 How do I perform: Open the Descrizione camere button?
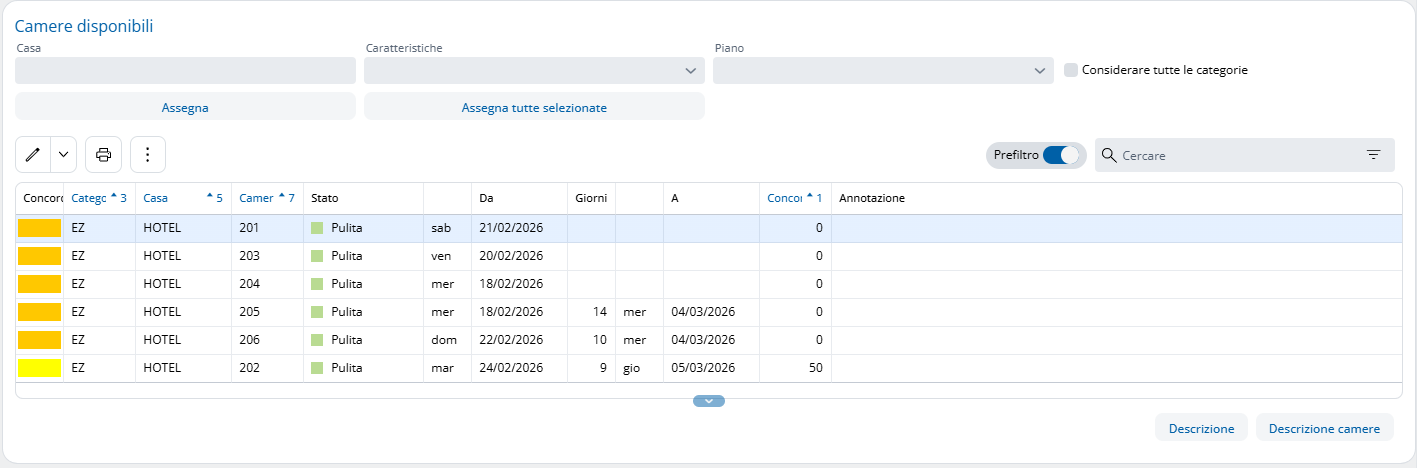(x=1324, y=428)
